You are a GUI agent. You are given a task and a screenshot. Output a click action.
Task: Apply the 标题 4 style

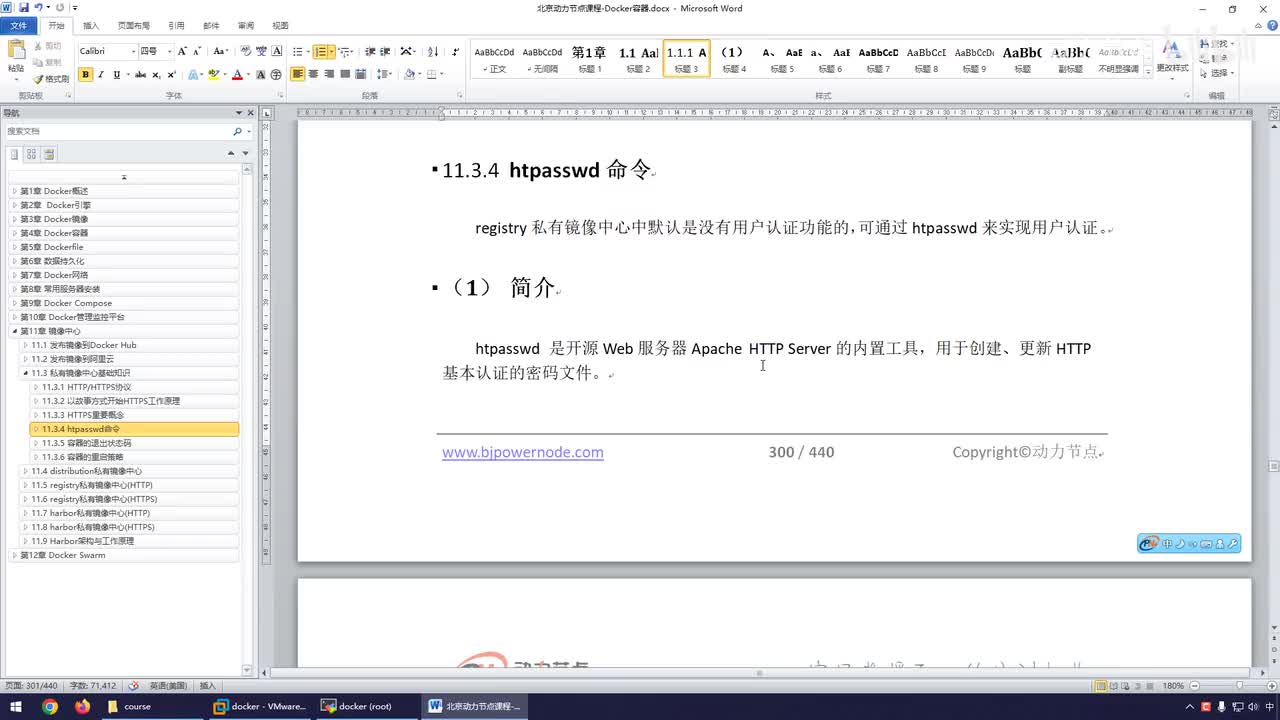coord(734,58)
